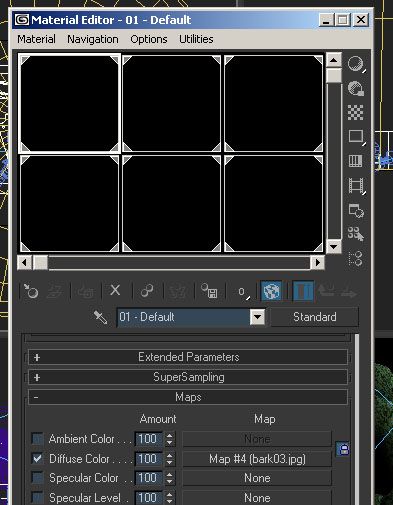The width and height of the screenshot is (393, 505).
Task: Open the 01 - Default material name dropdown
Action: point(257,317)
